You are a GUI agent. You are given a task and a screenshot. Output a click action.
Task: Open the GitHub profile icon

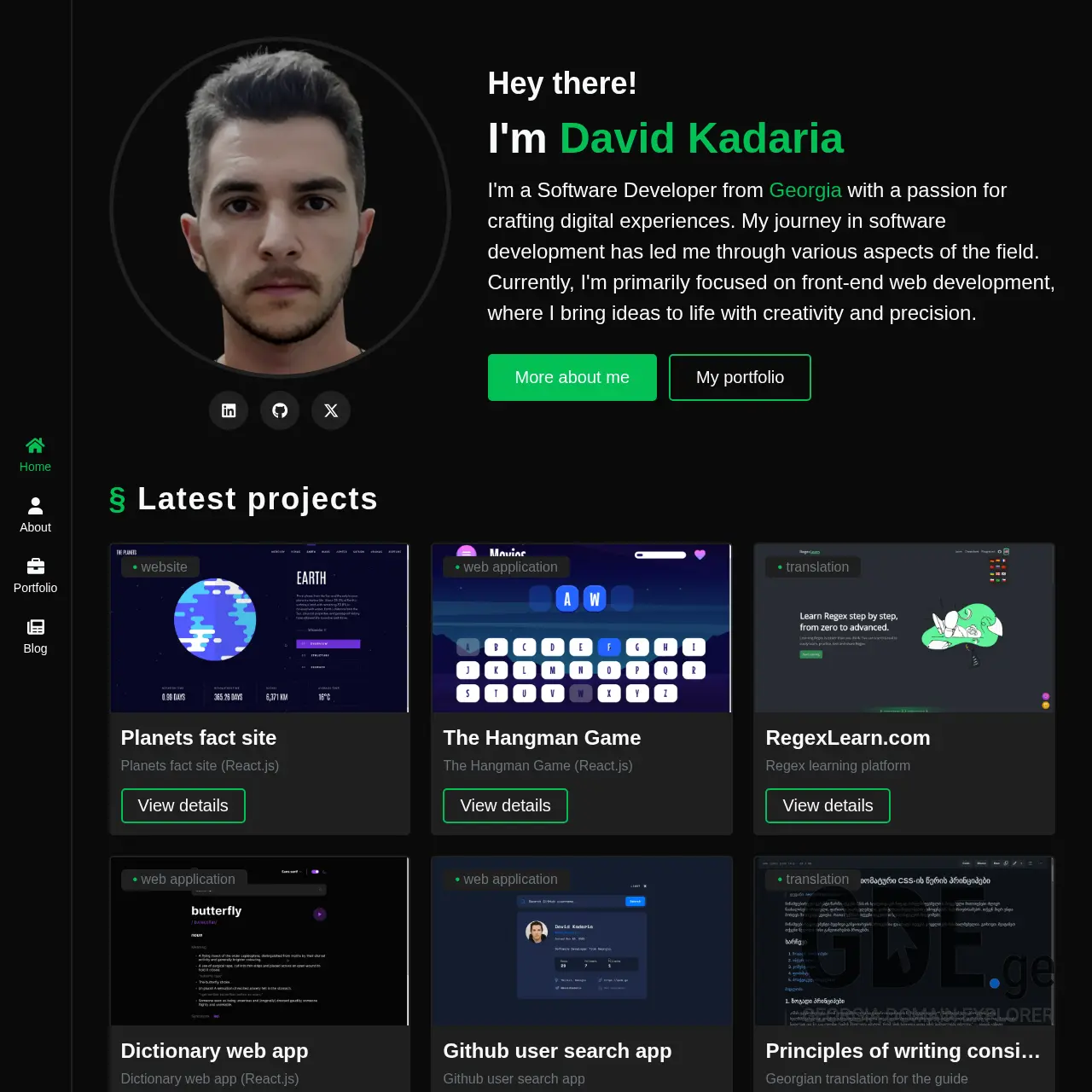point(280,410)
